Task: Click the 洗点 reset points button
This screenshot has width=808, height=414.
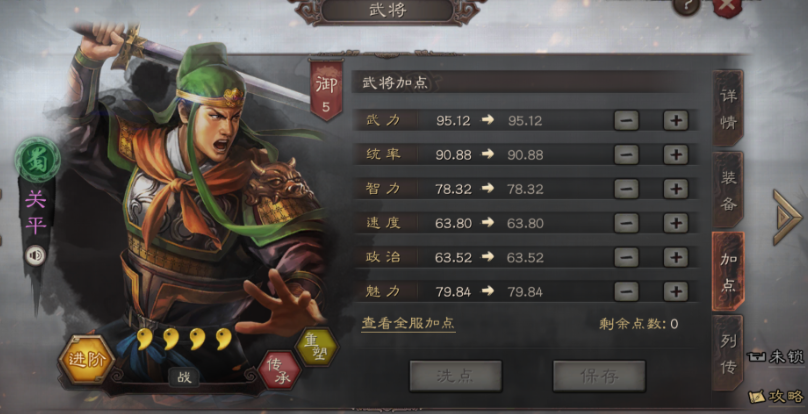Action: pyautogui.click(x=456, y=376)
